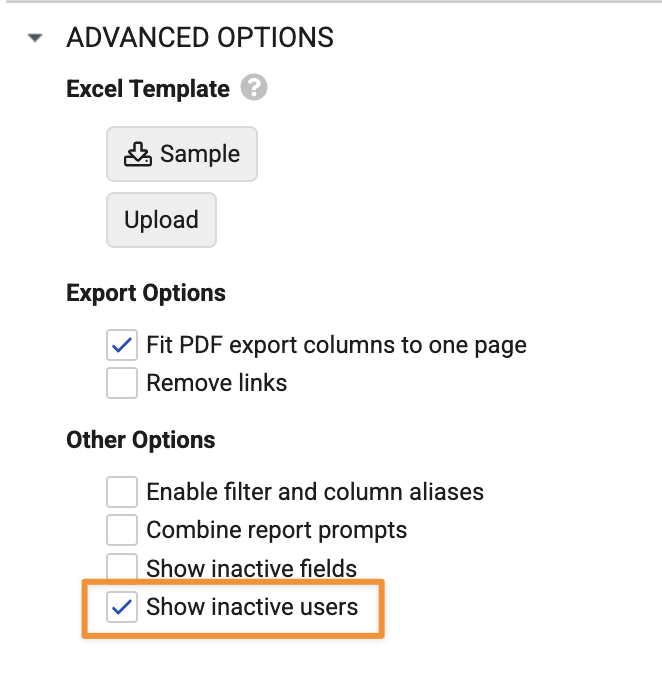Check the Combine report prompts box
The image size is (662, 678).
point(122,530)
